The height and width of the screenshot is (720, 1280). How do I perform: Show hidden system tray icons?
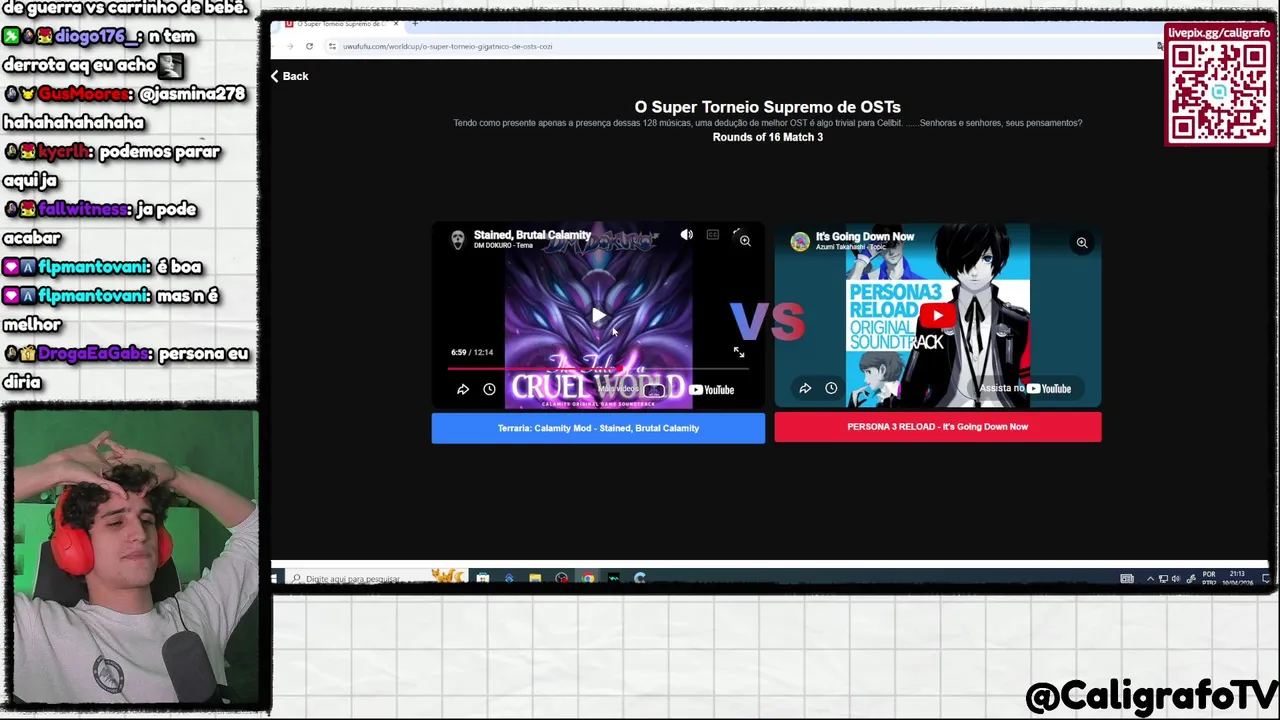(x=1149, y=578)
